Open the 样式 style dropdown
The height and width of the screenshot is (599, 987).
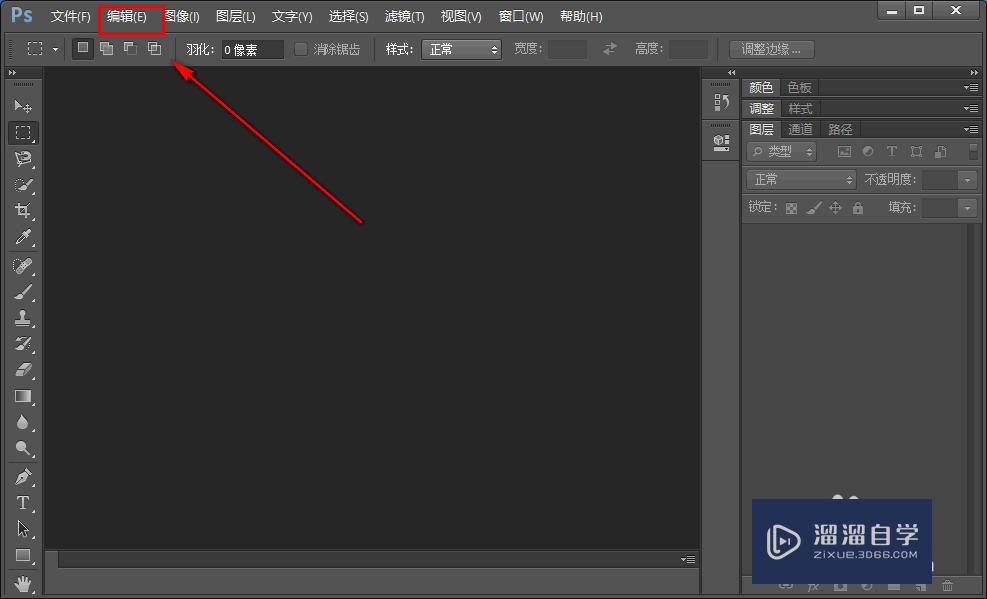coord(461,50)
